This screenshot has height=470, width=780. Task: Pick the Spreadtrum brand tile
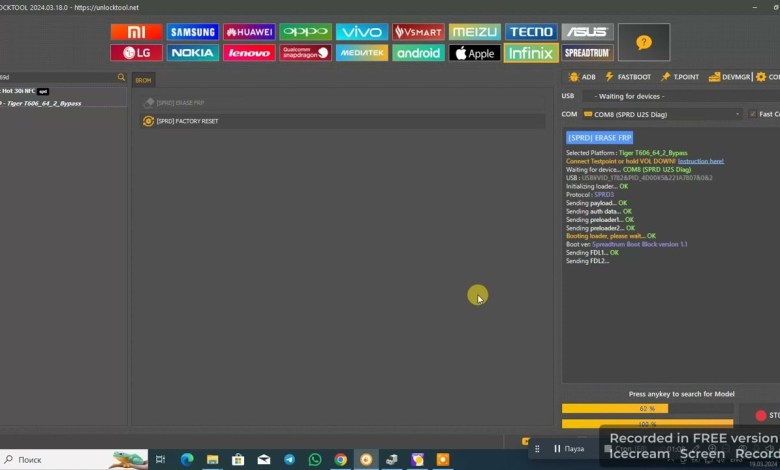(587, 53)
